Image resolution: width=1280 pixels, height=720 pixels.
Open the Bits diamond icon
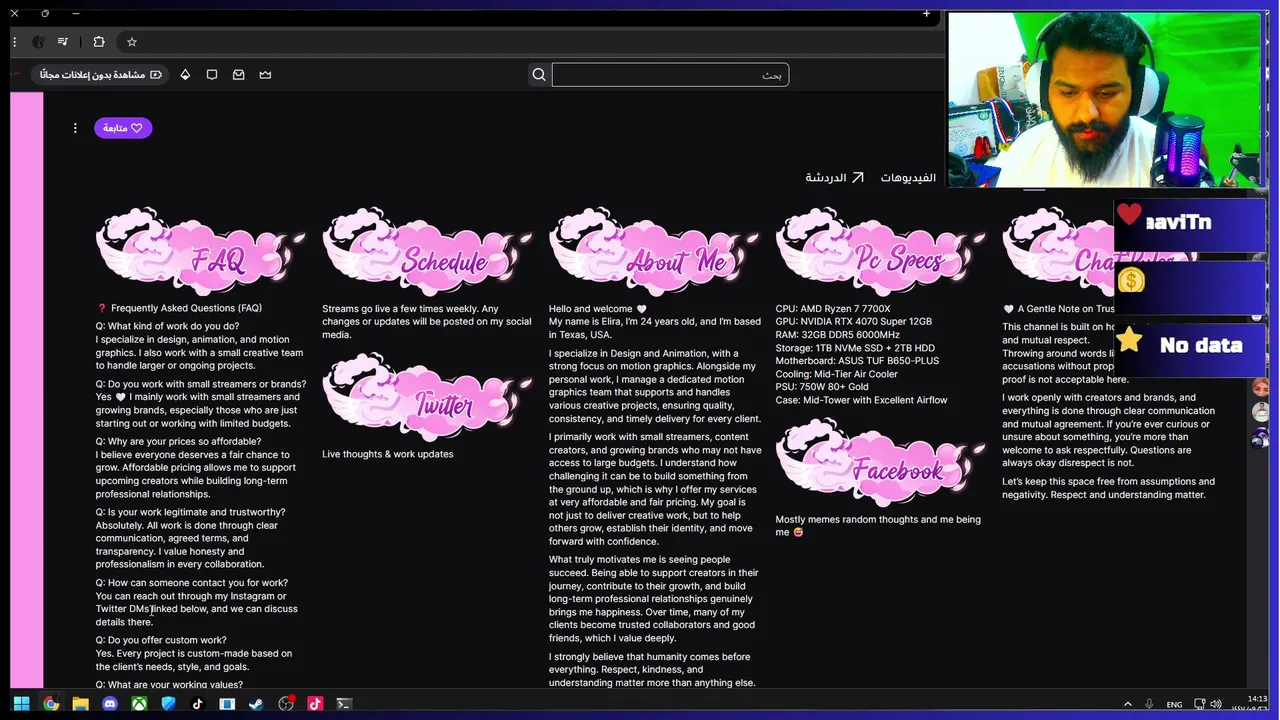(185, 75)
